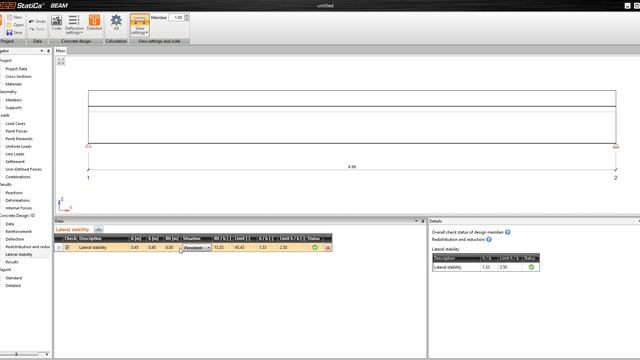This screenshot has width=640, height=360.
Task: Click the greyed Redo button
Action: [38, 29]
